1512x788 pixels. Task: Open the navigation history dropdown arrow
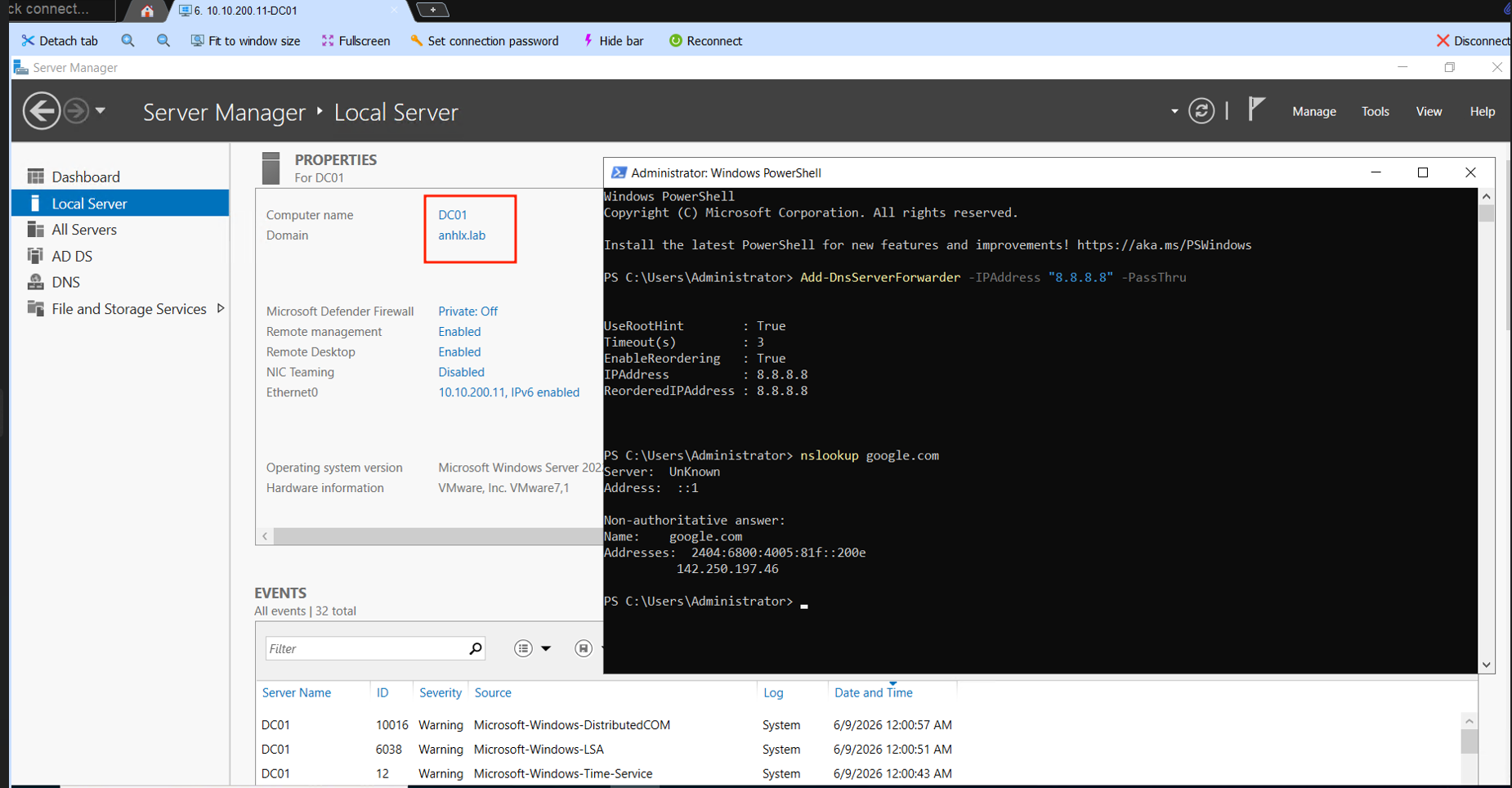[x=101, y=110]
